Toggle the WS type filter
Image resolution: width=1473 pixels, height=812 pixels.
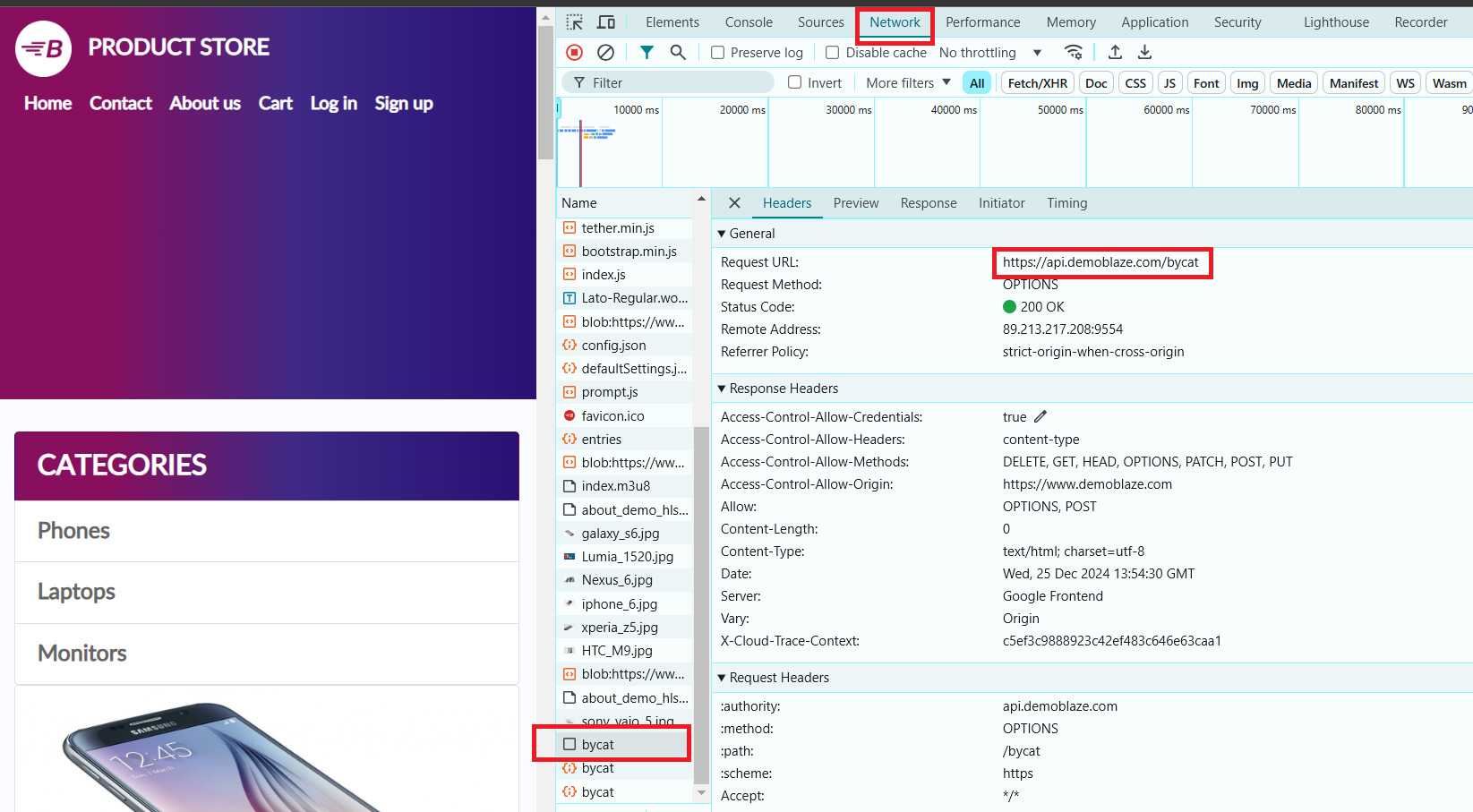(x=1406, y=83)
